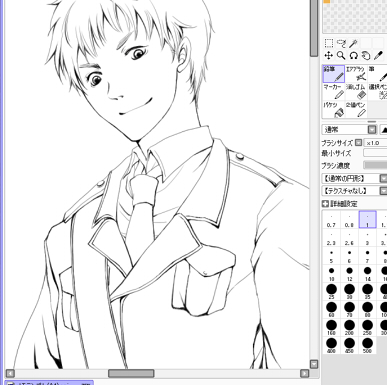This screenshot has width=387, height=385.
Task: Pick brush size 5
Action: [331, 256]
